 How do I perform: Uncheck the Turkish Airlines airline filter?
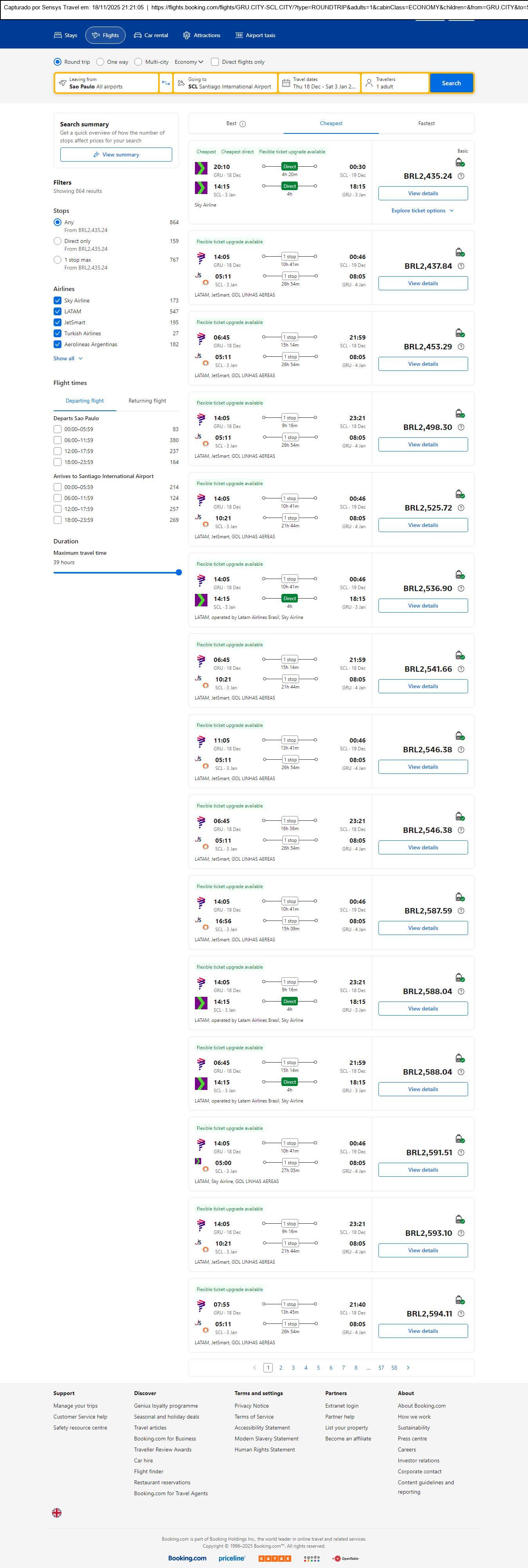click(57, 334)
